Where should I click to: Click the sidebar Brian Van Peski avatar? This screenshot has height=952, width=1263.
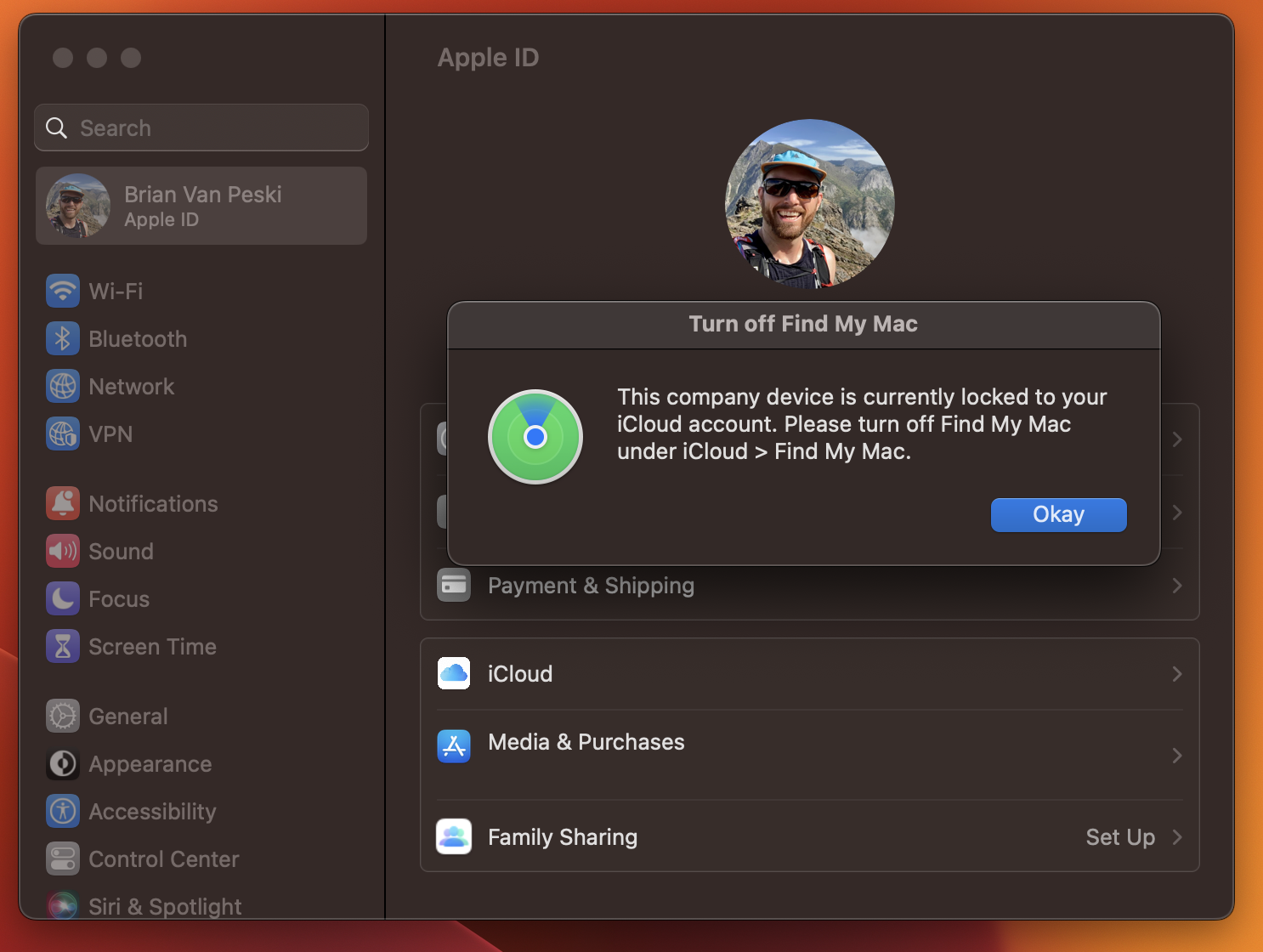[x=78, y=206]
